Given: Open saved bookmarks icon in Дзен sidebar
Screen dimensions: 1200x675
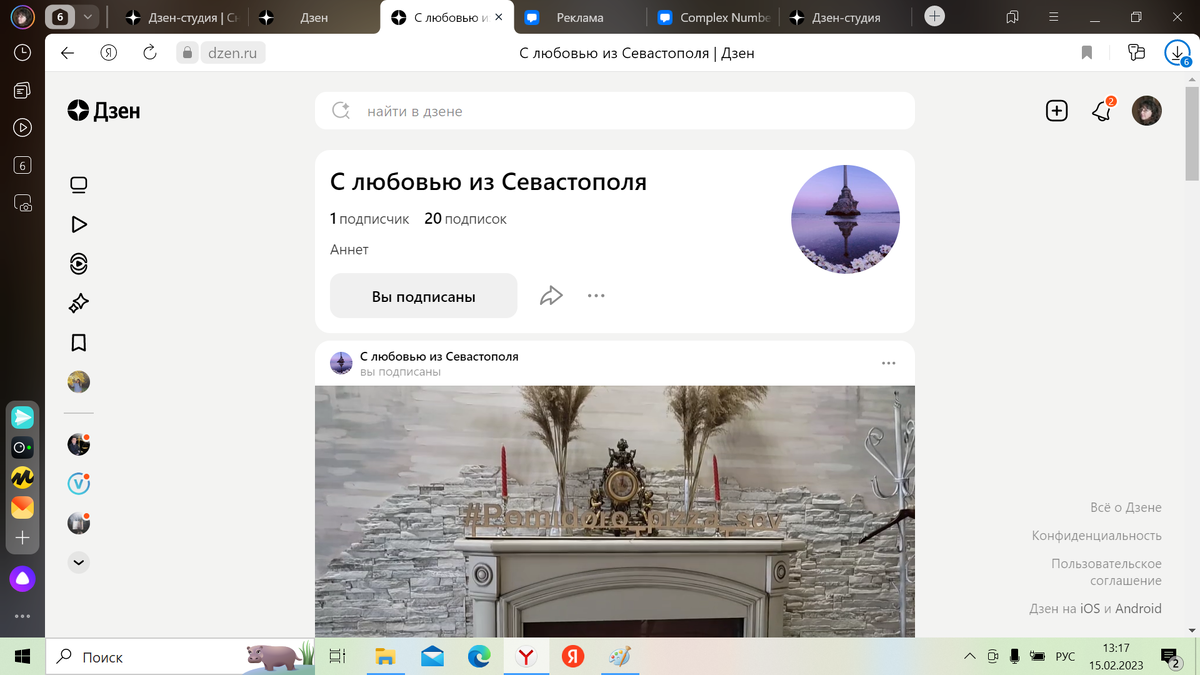Looking at the screenshot, I should [77, 342].
